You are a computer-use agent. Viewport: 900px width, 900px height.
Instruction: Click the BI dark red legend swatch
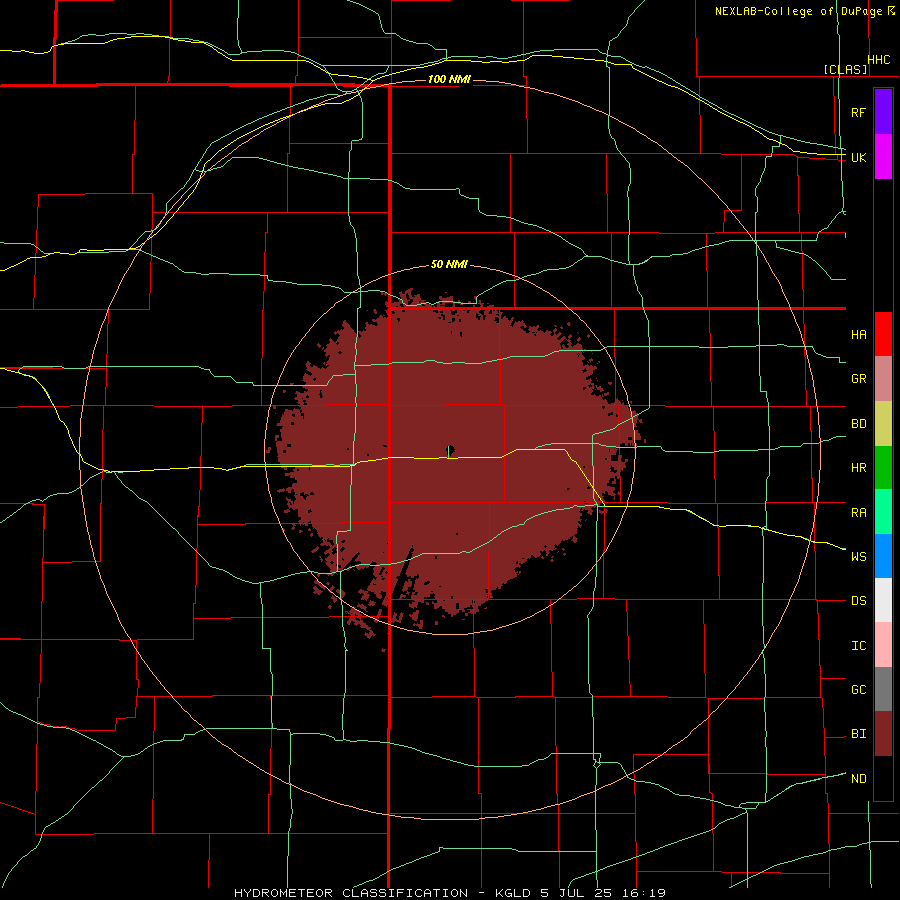883,734
